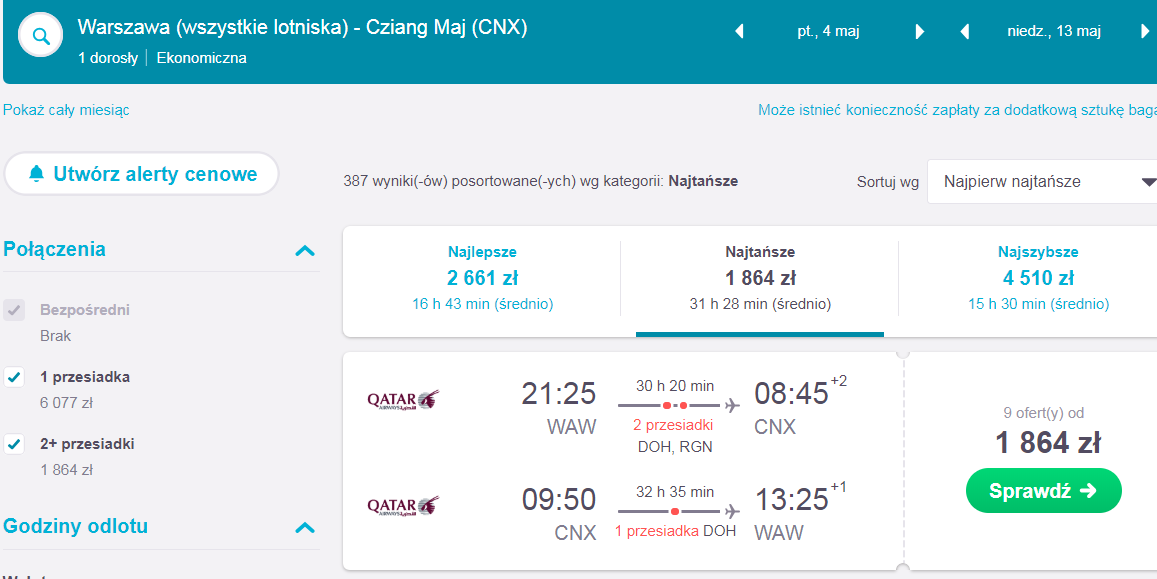The height and width of the screenshot is (579, 1157).
Task: Go to previous departure date arrow
Action: 739,32
